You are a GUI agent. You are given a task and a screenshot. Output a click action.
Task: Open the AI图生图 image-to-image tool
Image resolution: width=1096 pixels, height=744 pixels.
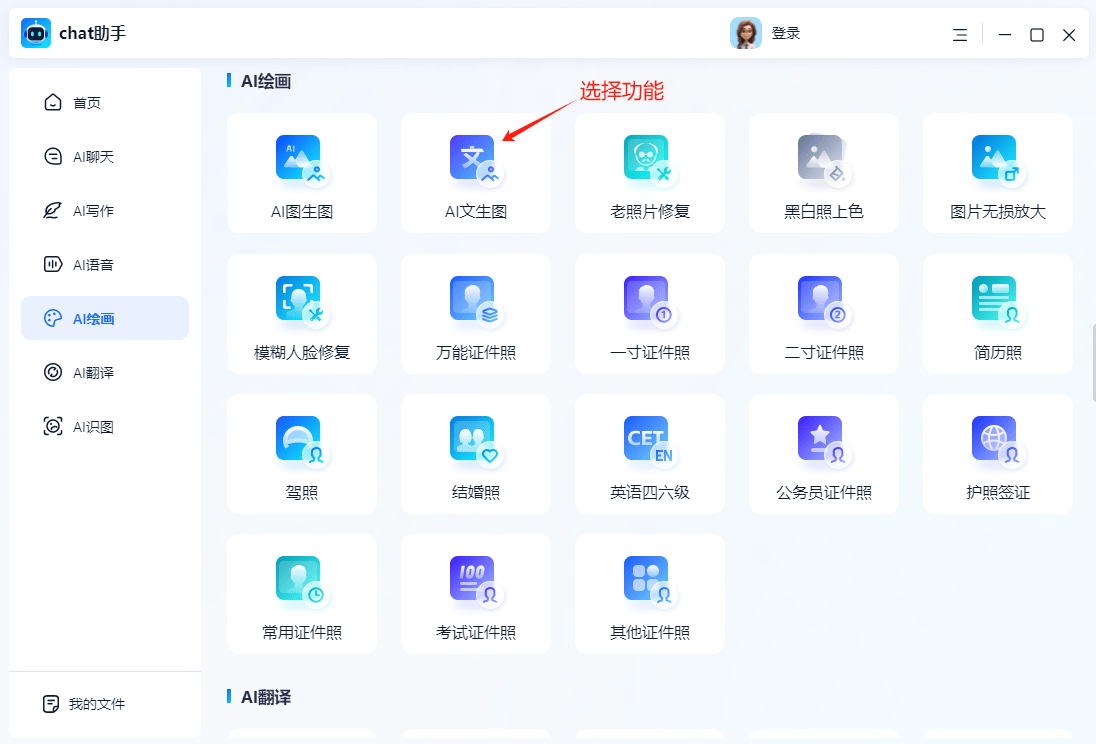tap(301, 172)
